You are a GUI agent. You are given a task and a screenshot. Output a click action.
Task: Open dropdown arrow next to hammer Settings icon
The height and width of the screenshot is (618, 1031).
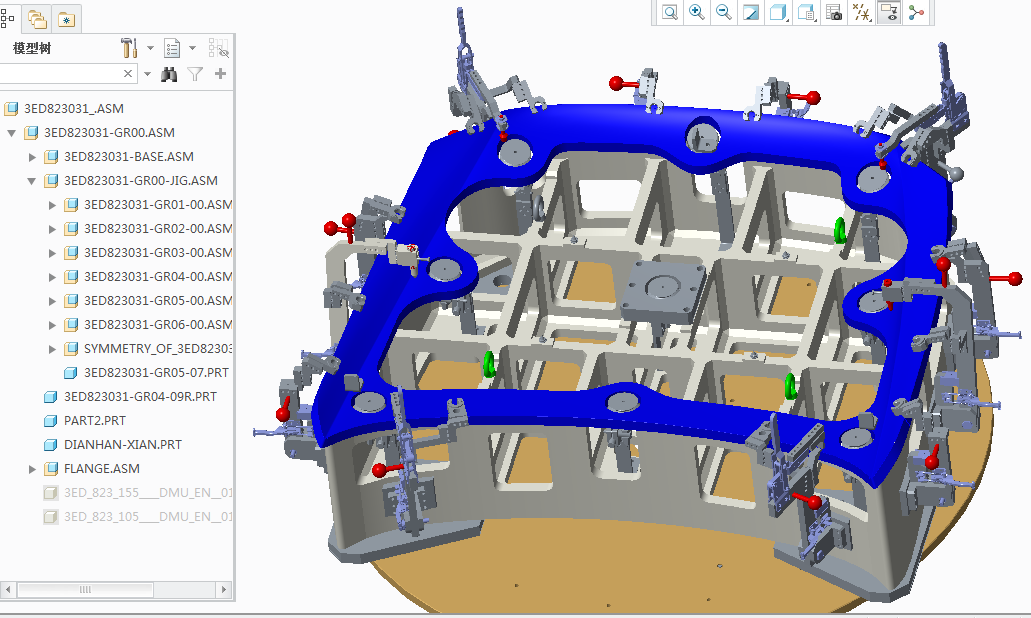pos(150,48)
